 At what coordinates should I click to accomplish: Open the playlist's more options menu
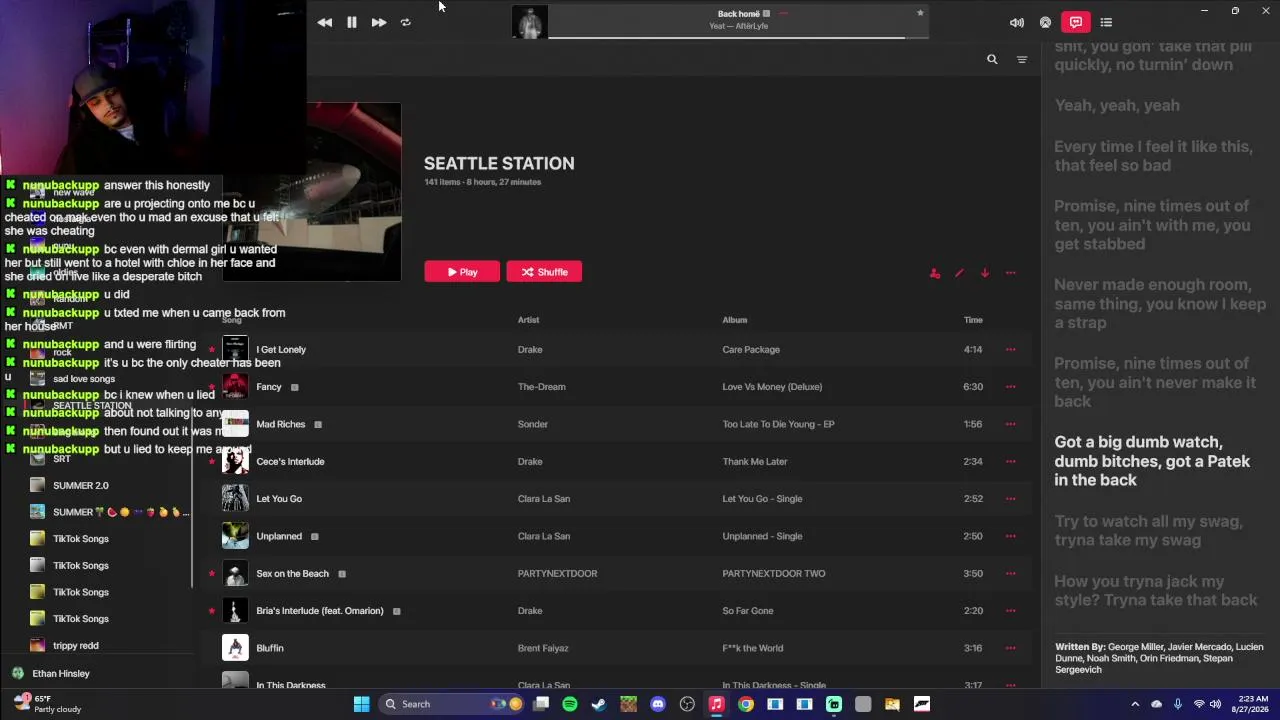coord(1010,273)
